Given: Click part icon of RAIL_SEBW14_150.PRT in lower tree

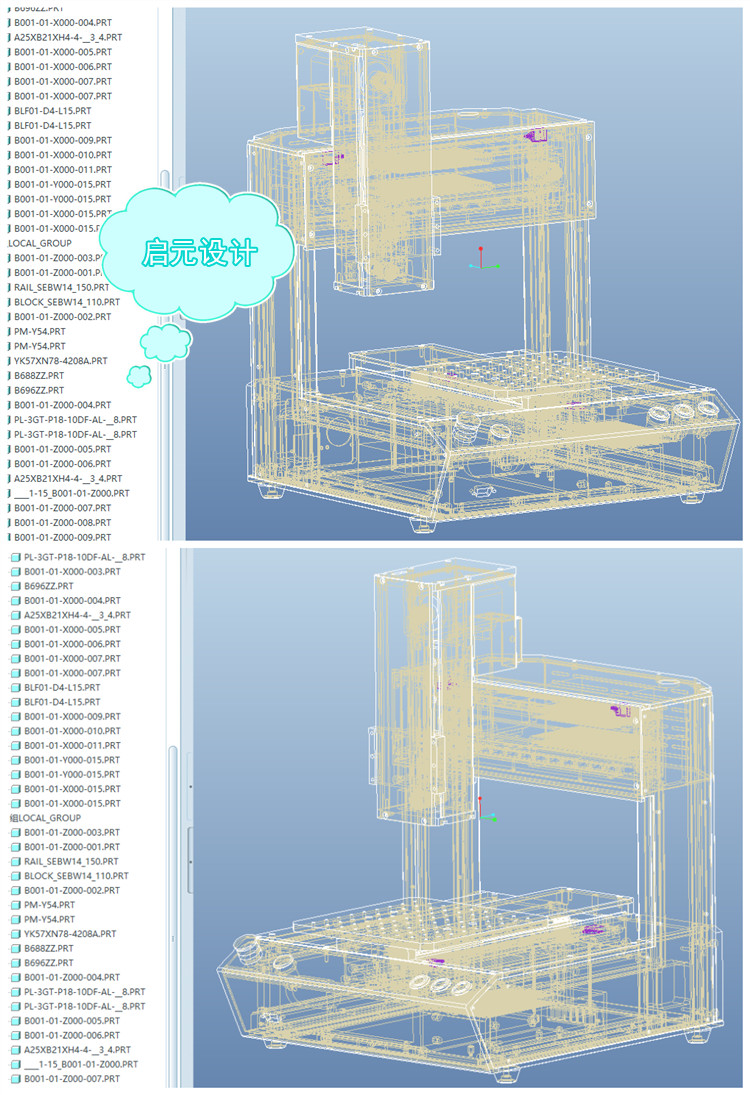Looking at the screenshot, I should point(15,861).
